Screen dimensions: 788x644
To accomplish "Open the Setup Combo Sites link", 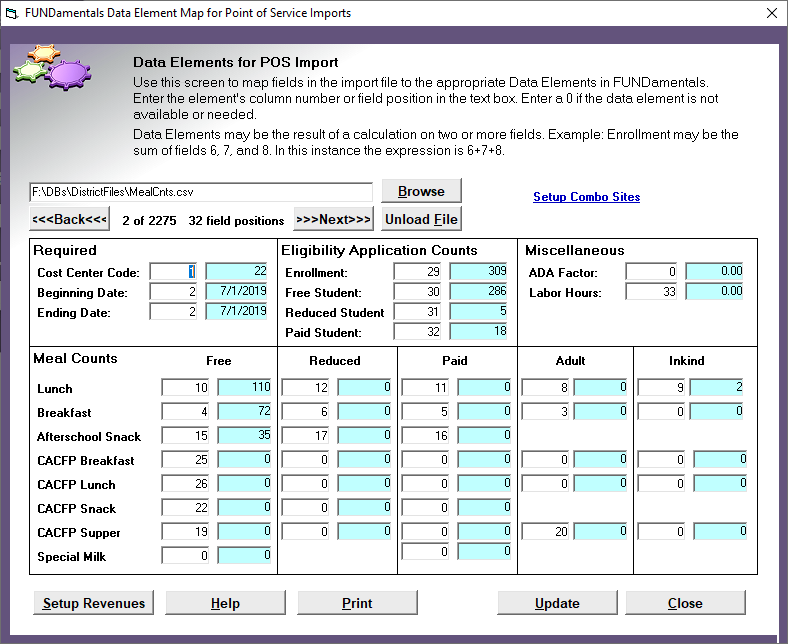I will point(586,197).
